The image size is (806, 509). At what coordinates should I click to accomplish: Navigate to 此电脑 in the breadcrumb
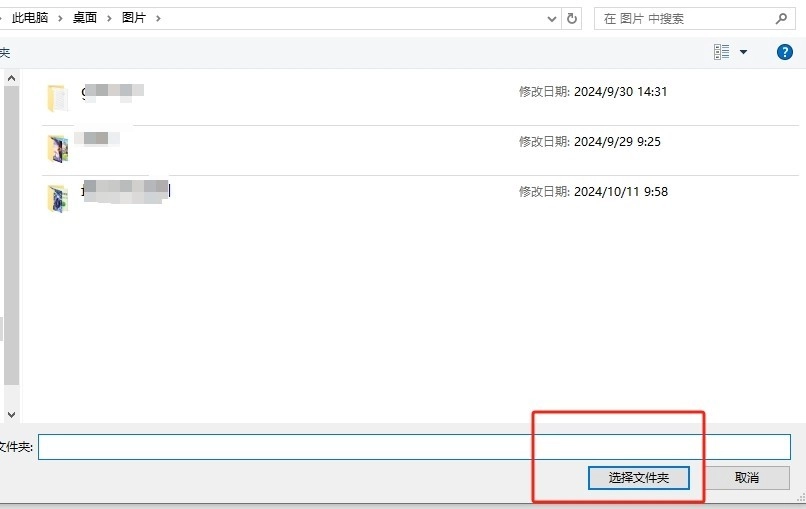click(x=30, y=18)
